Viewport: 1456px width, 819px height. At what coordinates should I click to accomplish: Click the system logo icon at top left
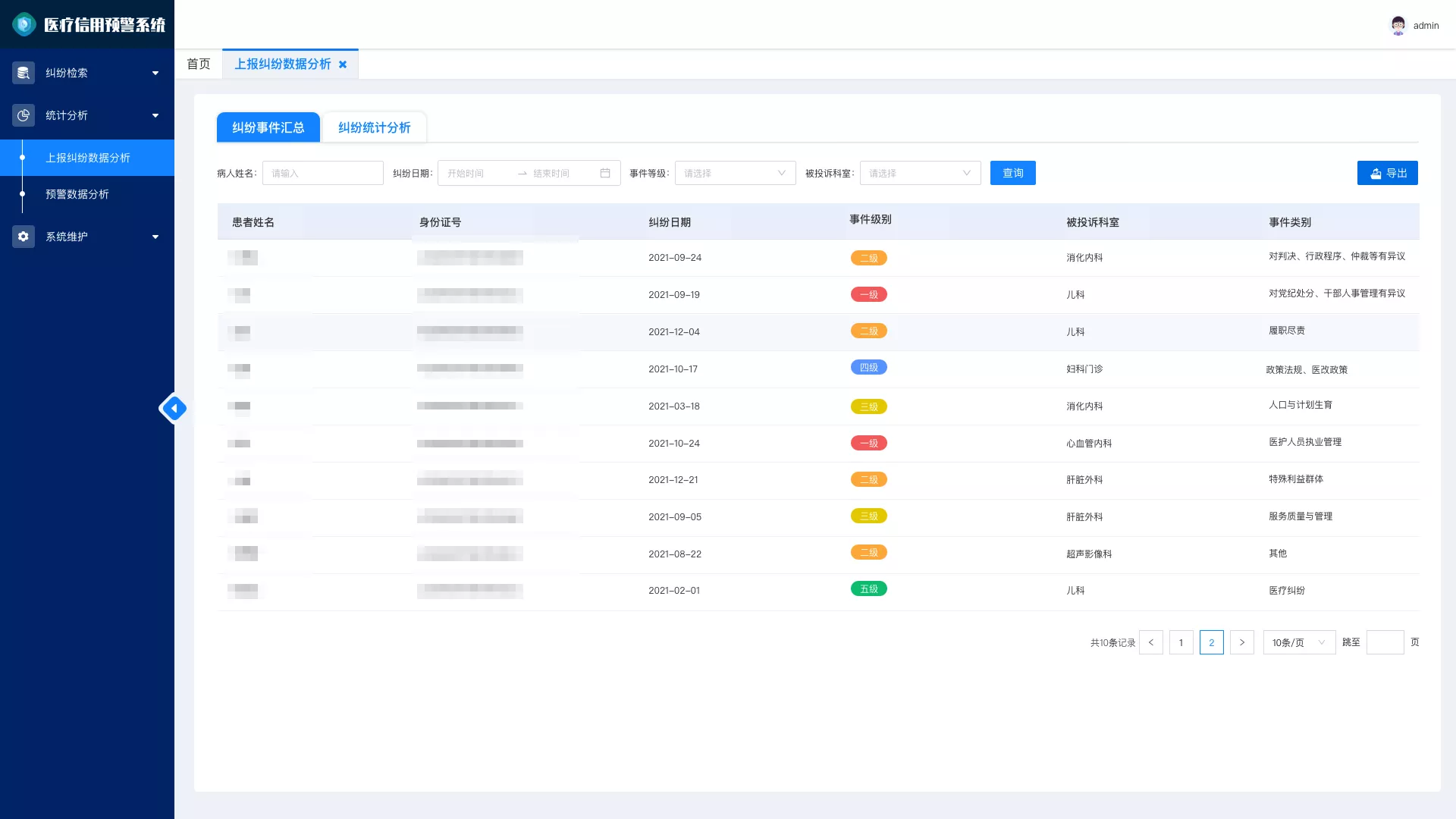point(24,24)
